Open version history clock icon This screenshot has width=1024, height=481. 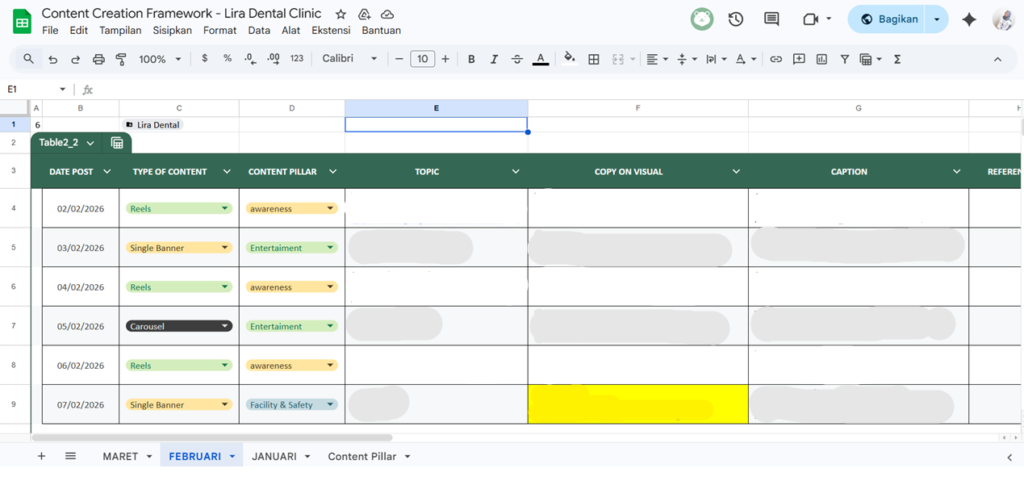pyautogui.click(x=736, y=20)
